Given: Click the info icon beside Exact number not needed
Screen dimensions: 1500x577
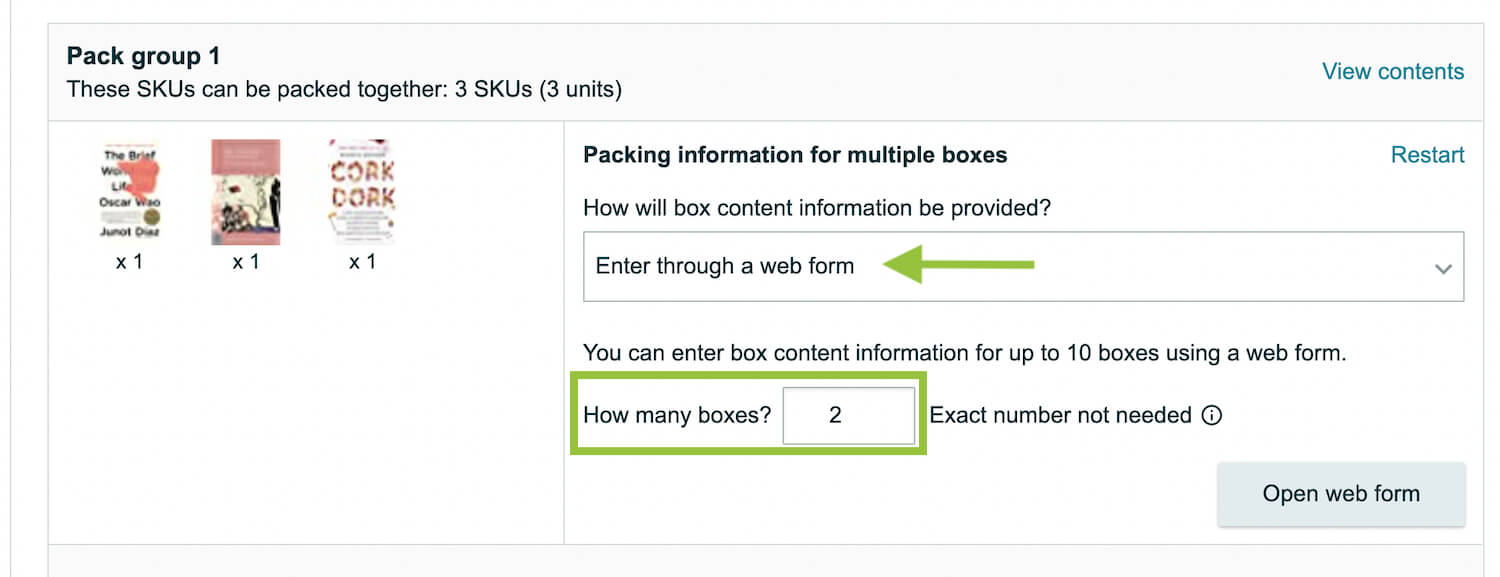Looking at the screenshot, I should pyautogui.click(x=1211, y=416).
